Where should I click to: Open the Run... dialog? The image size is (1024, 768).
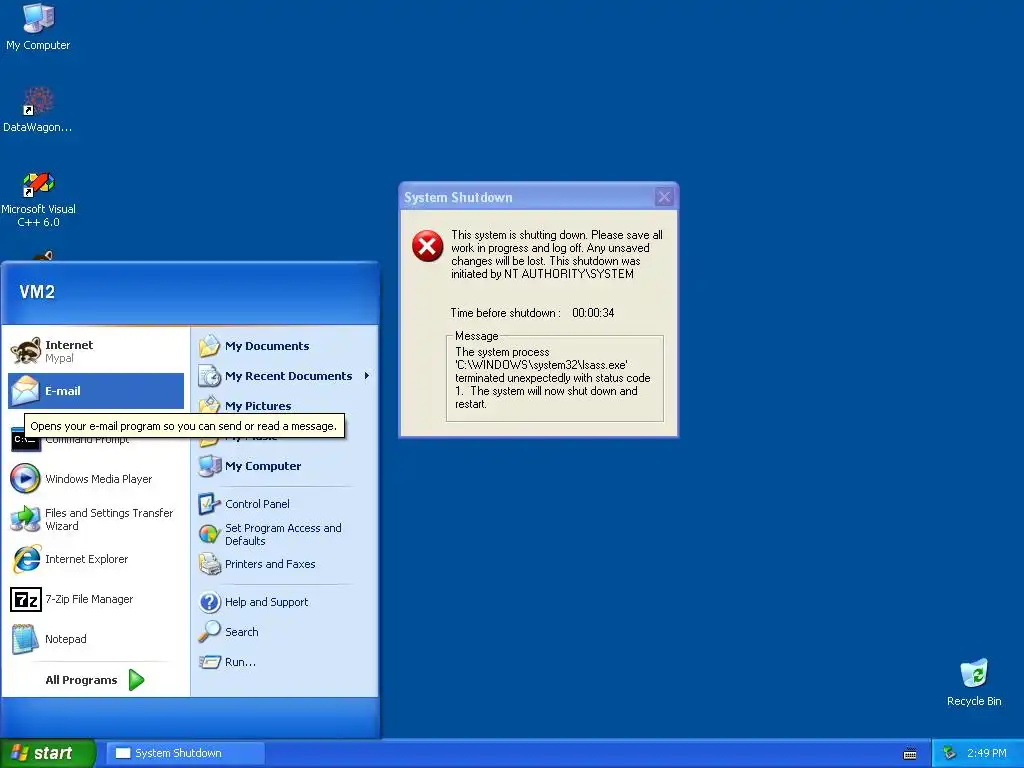point(285,662)
